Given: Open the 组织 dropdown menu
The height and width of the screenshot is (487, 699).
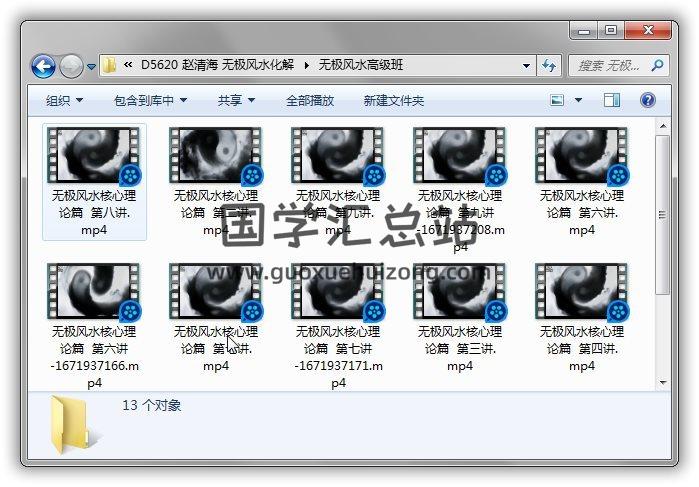Looking at the screenshot, I should coord(64,101).
